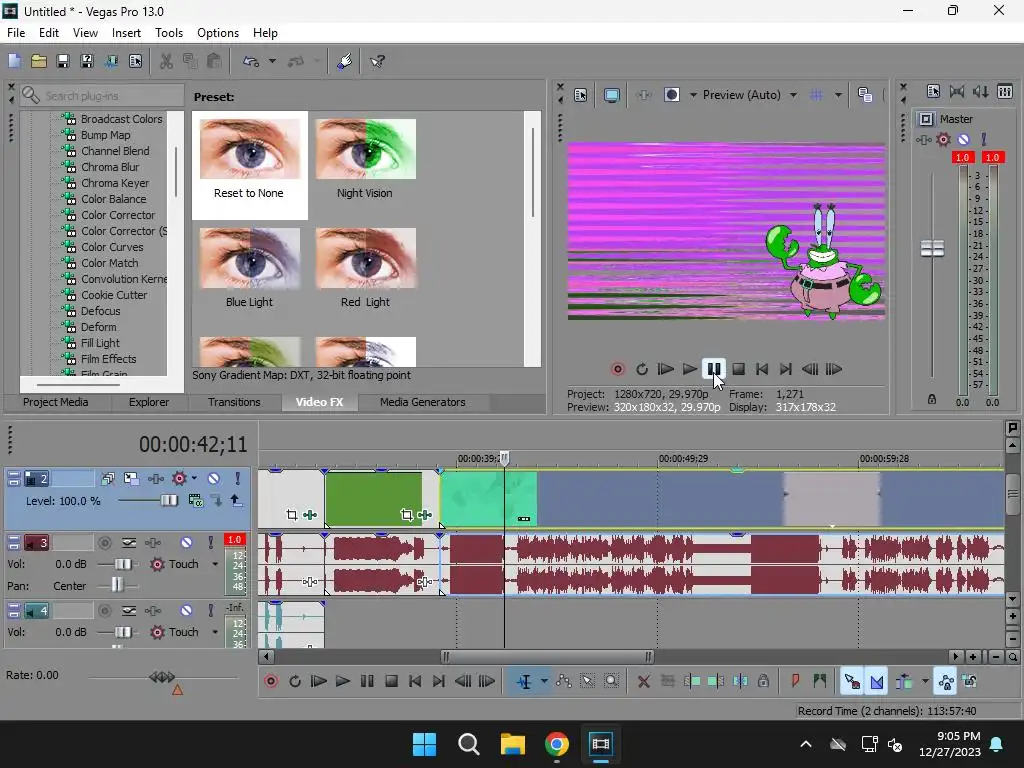The height and width of the screenshot is (768, 1024).
Task: Save the project with the floppy disk icon
Action: pyautogui.click(x=63, y=61)
